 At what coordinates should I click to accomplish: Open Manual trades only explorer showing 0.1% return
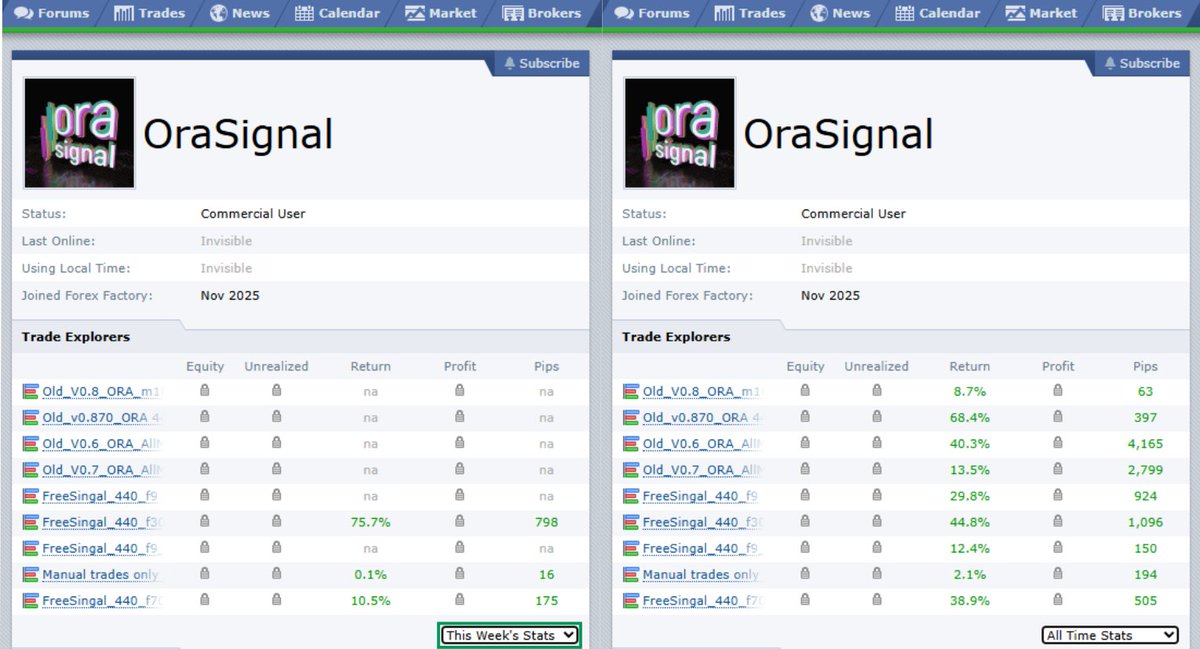coord(101,574)
